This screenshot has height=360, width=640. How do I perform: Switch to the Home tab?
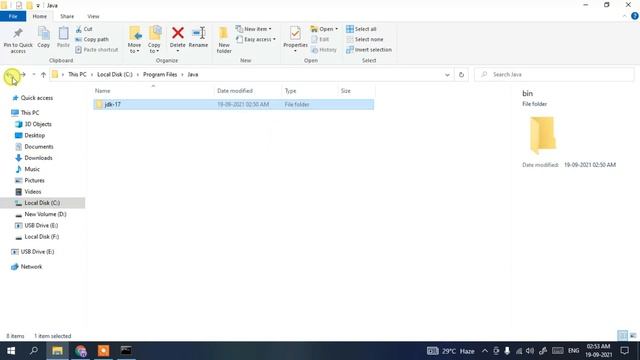tap(40, 16)
